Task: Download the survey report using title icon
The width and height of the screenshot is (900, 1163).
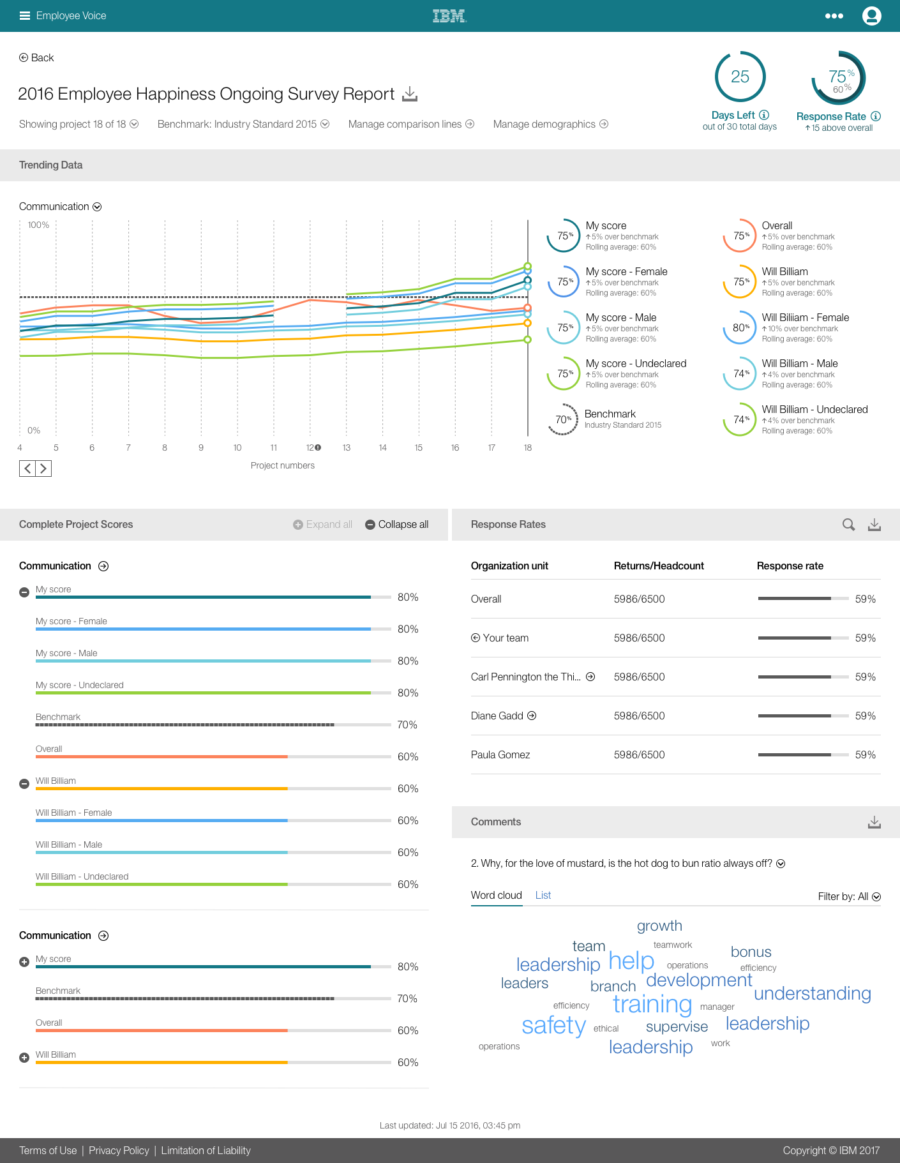Action: pyautogui.click(x=409, y=94)
